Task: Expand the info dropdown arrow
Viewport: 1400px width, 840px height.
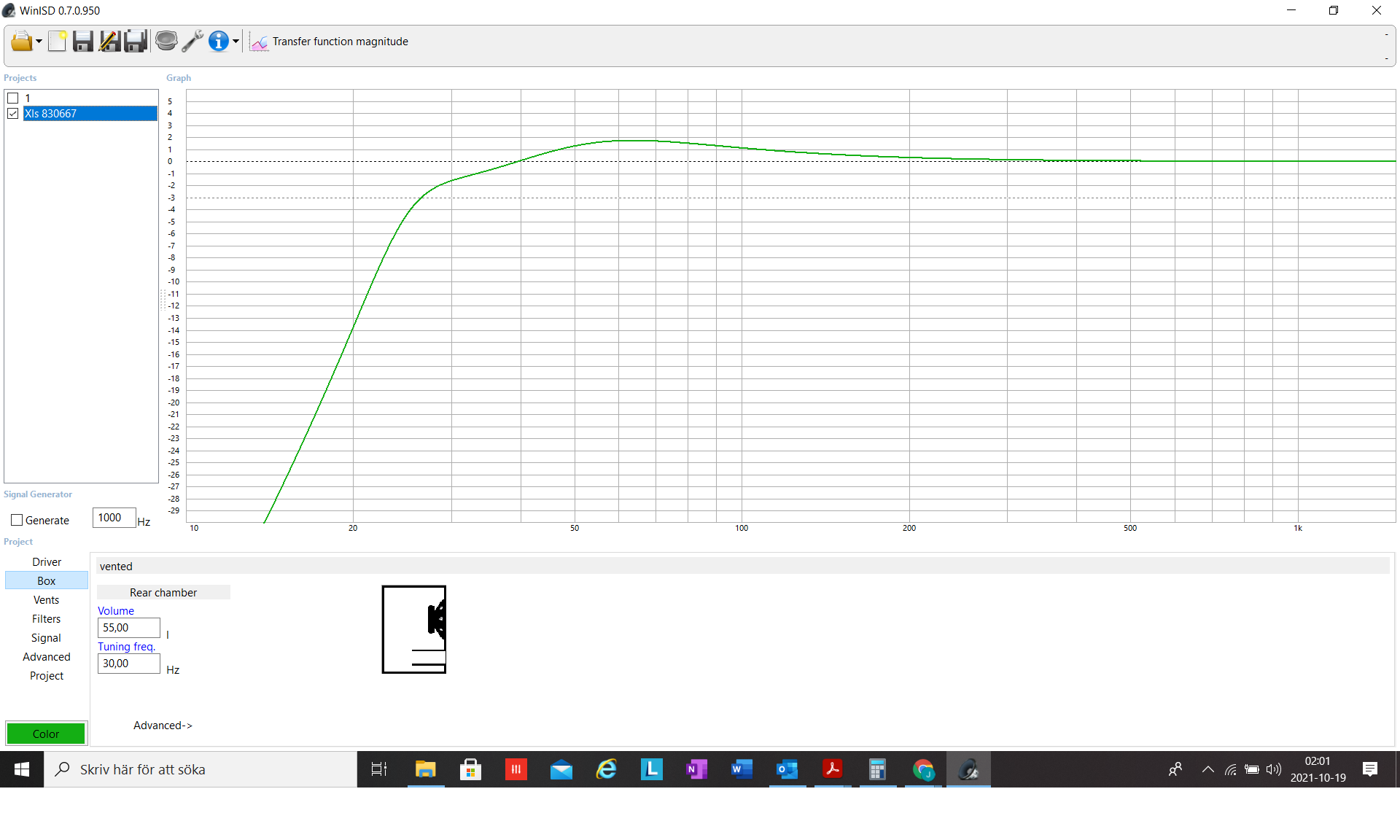Action: coord(236,42)
